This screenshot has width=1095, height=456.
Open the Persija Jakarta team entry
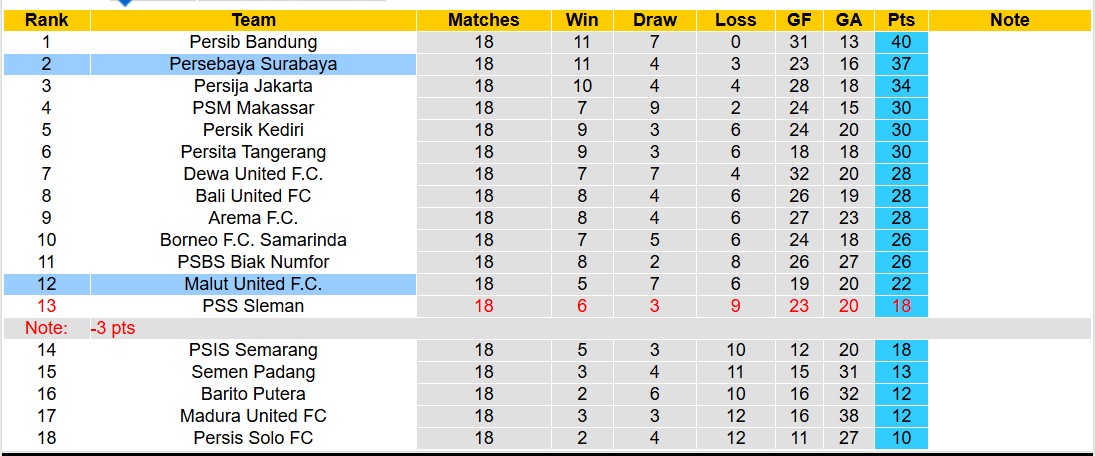coord(253,86)
